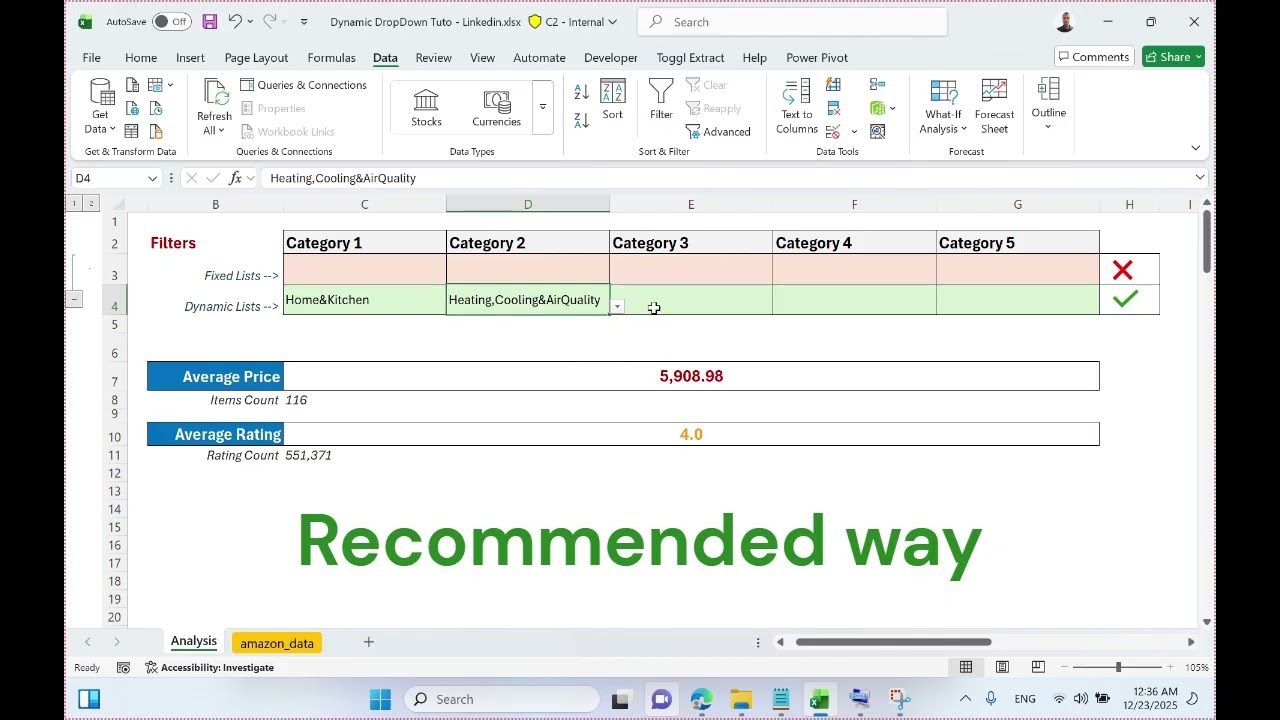Click the Search box in title bar
Viewport: 1280px width, 720px height.
pos(791,22)
